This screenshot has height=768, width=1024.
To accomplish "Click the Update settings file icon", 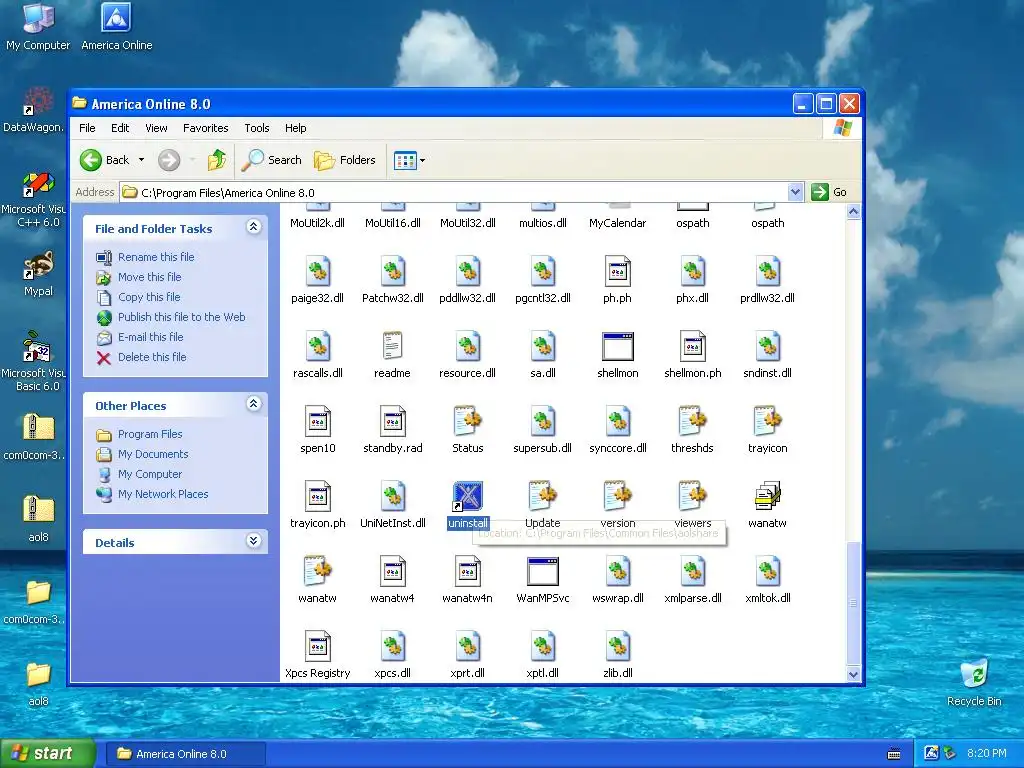I will 543,496.
